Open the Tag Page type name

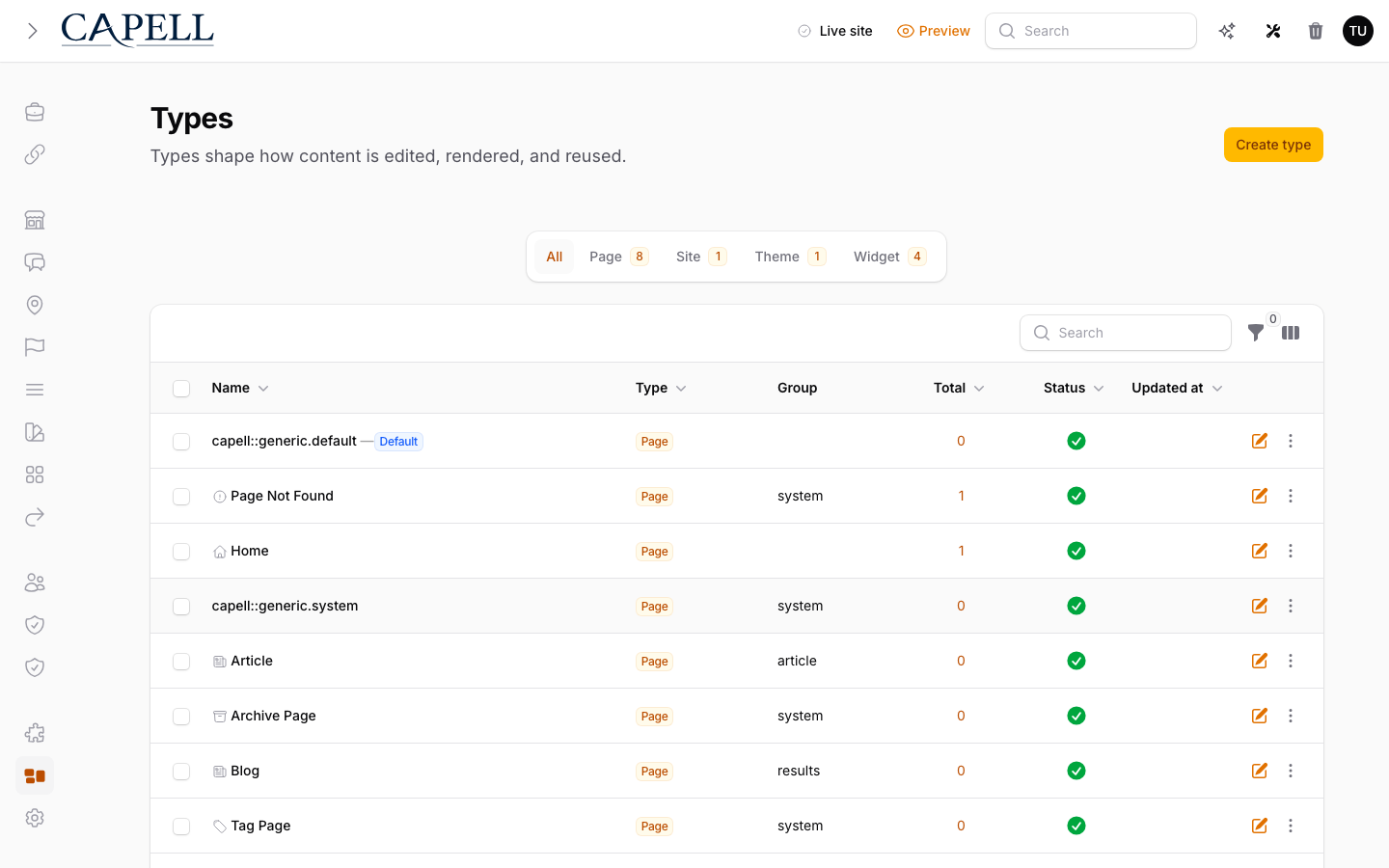pyautogui.click(x=260, y=826)
